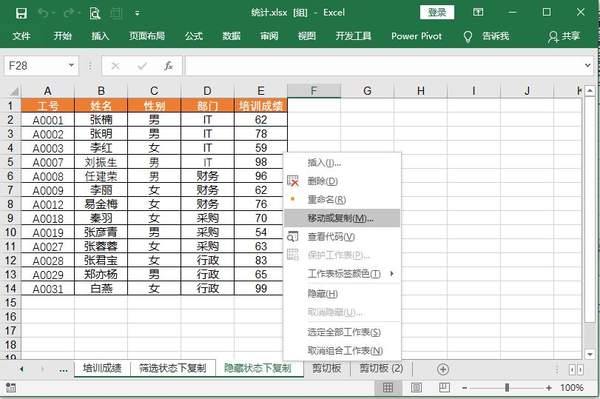Select column F header
The width and height of the screenshot is (600, 399).
pyautogui.click(x=314, y=91)
